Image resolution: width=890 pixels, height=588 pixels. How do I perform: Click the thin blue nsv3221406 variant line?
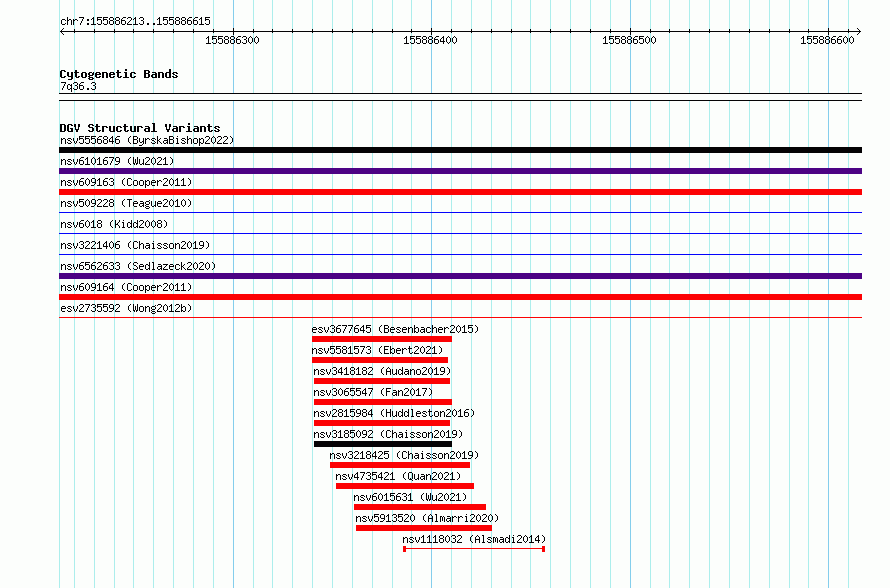[460, 255]
